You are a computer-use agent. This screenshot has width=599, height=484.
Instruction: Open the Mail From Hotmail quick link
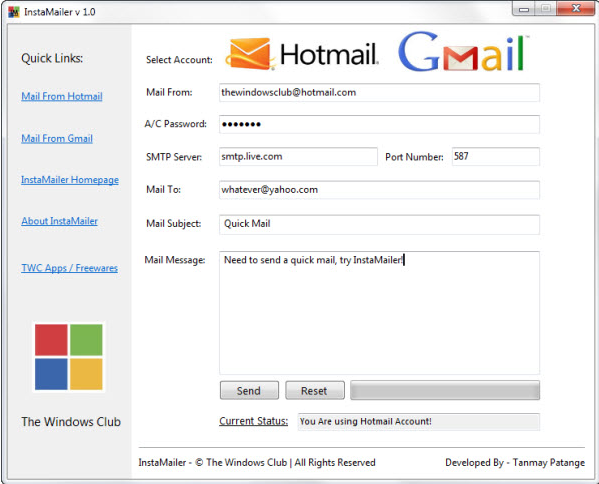pos(62,96)
